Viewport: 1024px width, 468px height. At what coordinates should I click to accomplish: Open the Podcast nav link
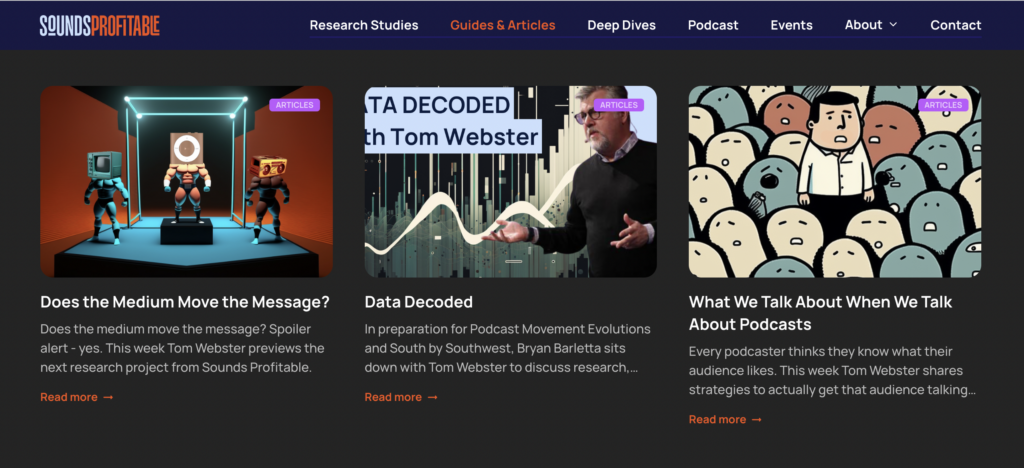713,25
